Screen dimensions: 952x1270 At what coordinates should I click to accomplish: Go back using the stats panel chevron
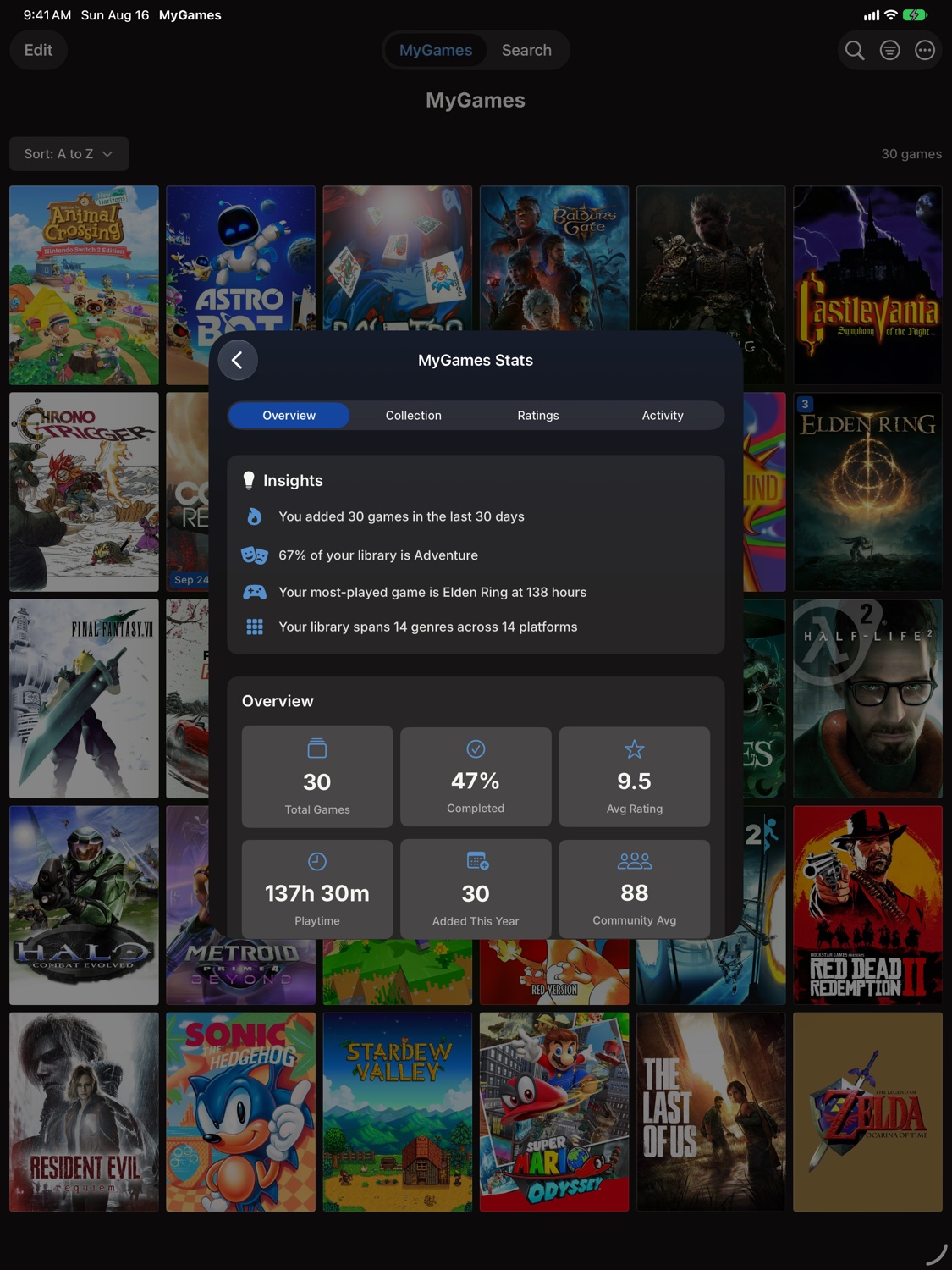pyautogui.click(x=238, y=360)
